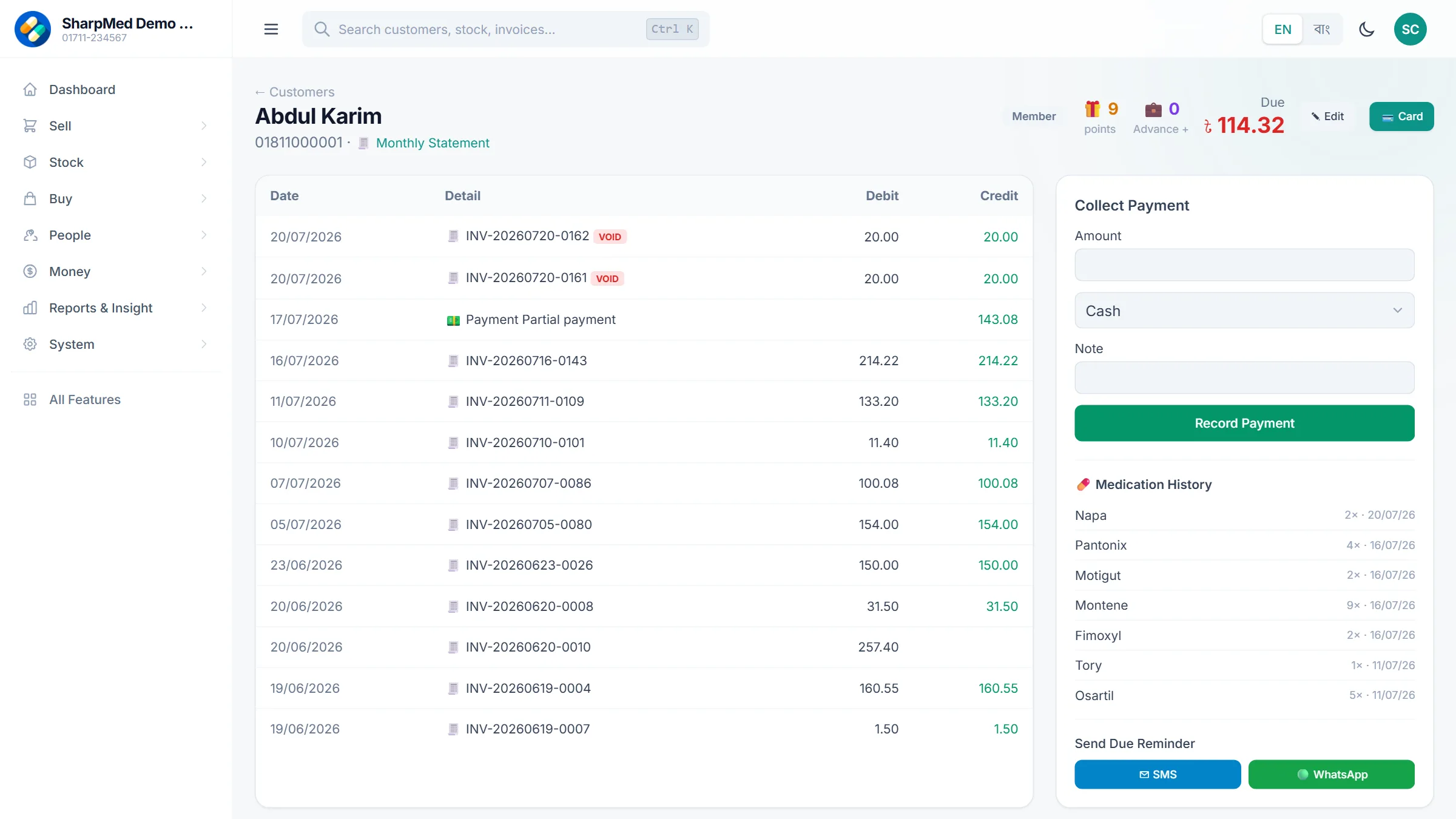
Task: Expand People submenu chevron
Action: click(204, 235)
